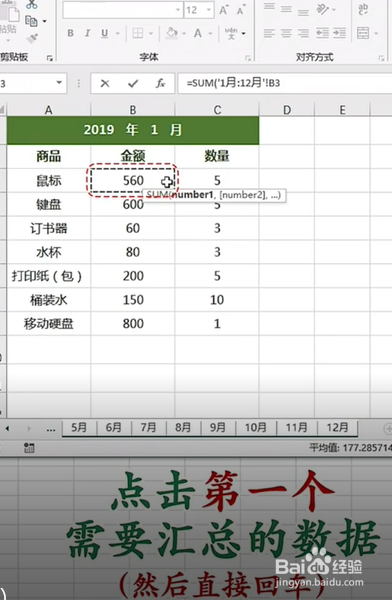Click the Orientation text angle icon
392x600 pixels.
pos(323,9)
